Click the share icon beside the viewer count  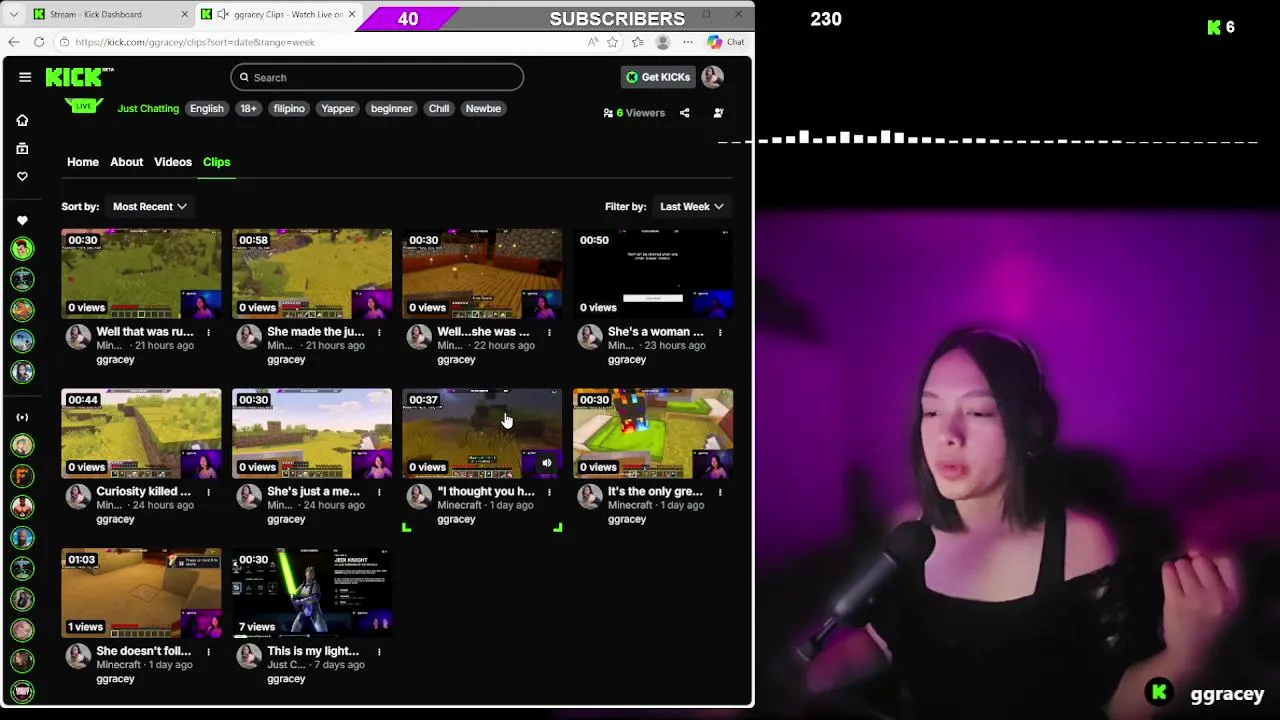click(x=684, y=113)
